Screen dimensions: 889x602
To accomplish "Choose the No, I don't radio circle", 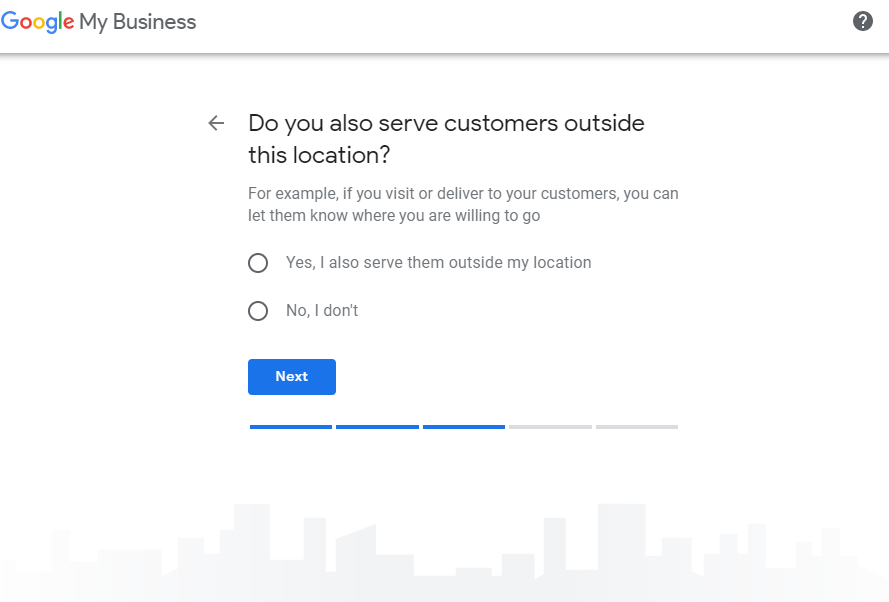I will point(258,311).
